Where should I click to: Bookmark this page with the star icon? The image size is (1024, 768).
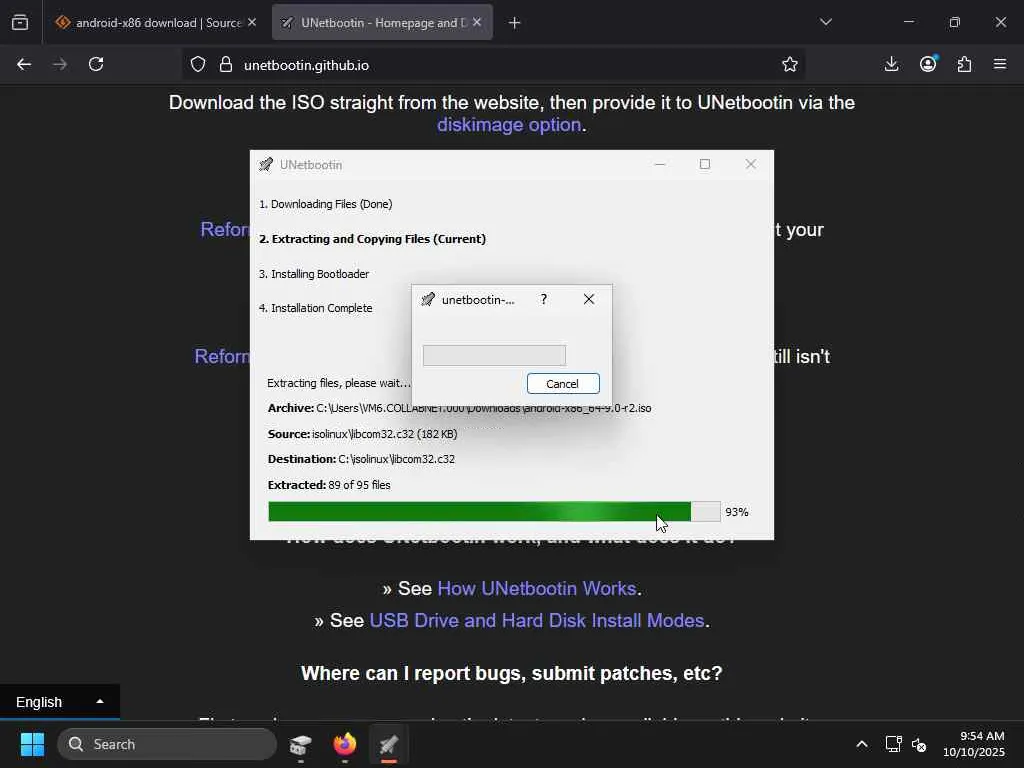click(790, 65)
